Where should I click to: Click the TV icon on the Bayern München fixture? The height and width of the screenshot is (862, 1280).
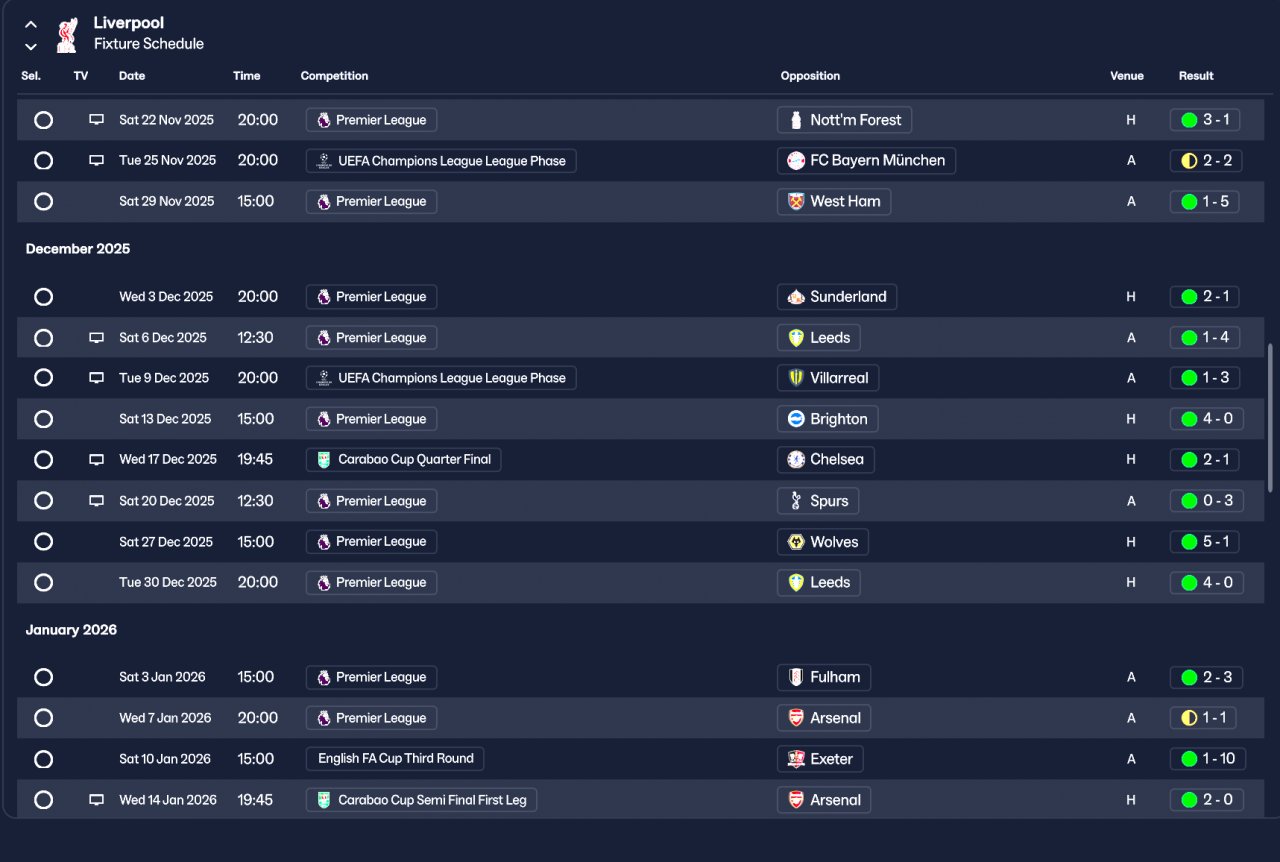pos(96,161)
